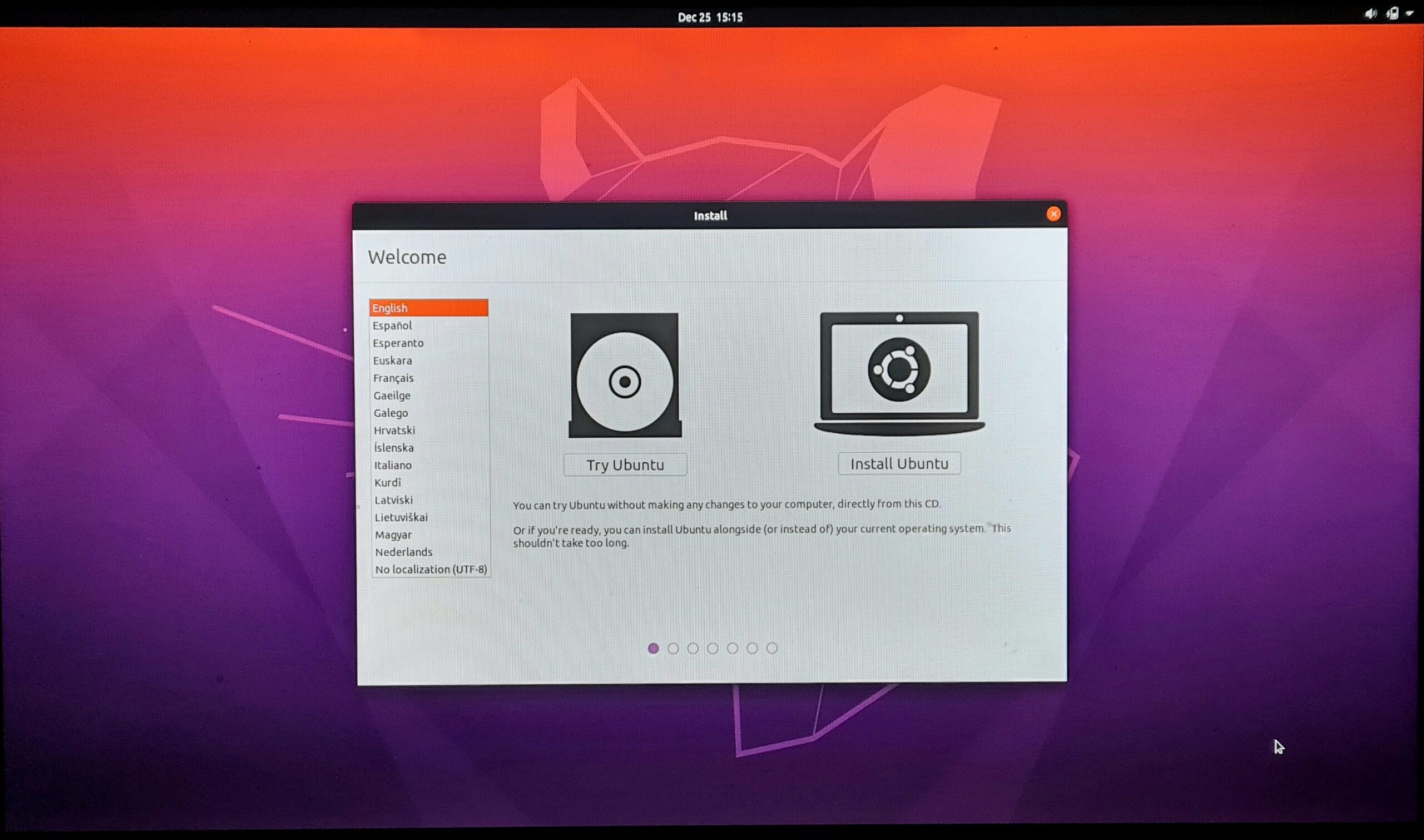Choose Français as the language
1424x840 pixels.
click(393, 378)
